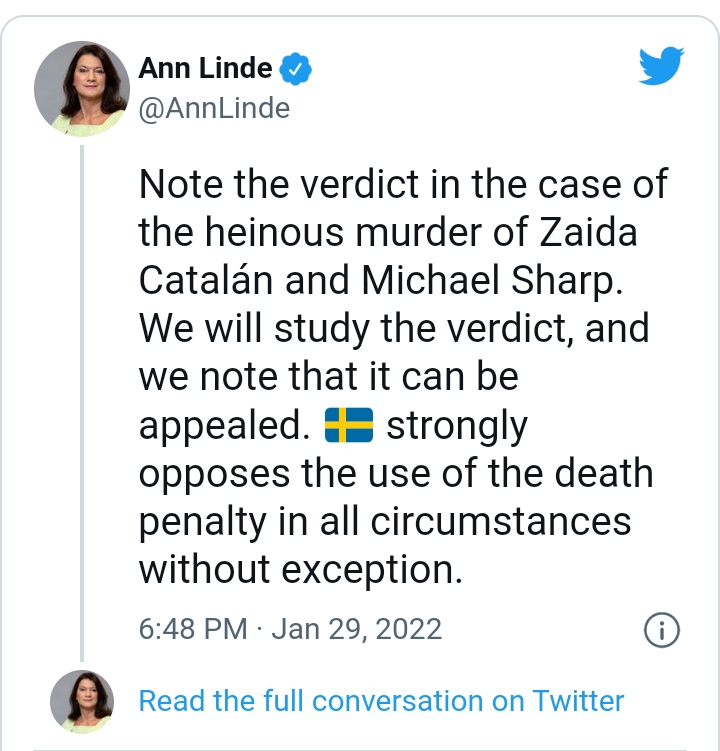The width and height of the screenshot is (720, 751).
Task: Click the word Catalán in the tweet
Action: pos(206,281)
